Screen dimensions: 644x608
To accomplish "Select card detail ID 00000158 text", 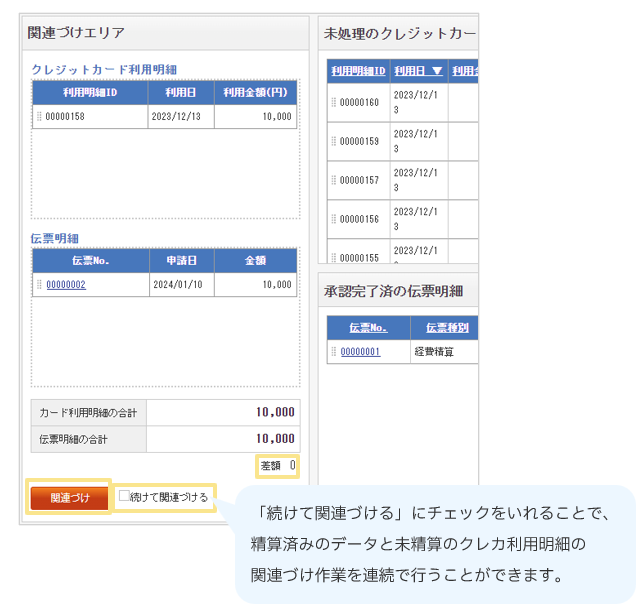I will pyautogui.click(x=65, y=117).
